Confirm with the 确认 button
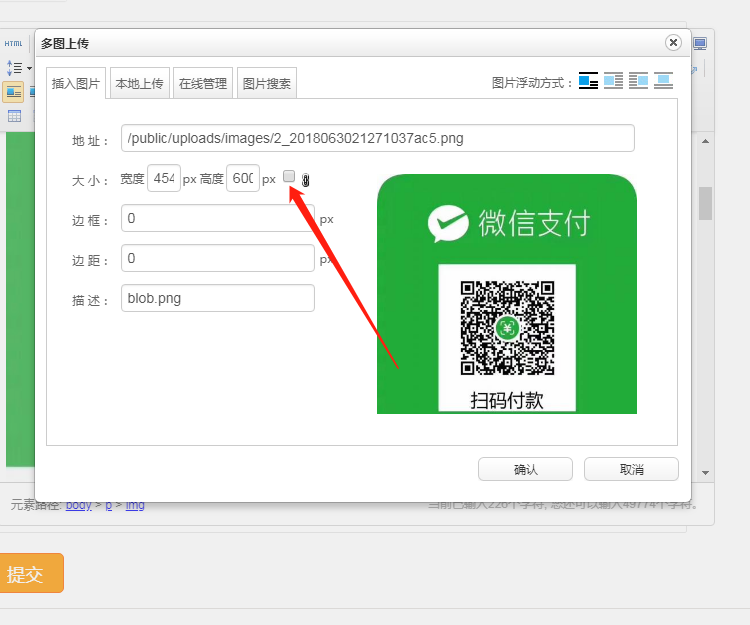 525,470
